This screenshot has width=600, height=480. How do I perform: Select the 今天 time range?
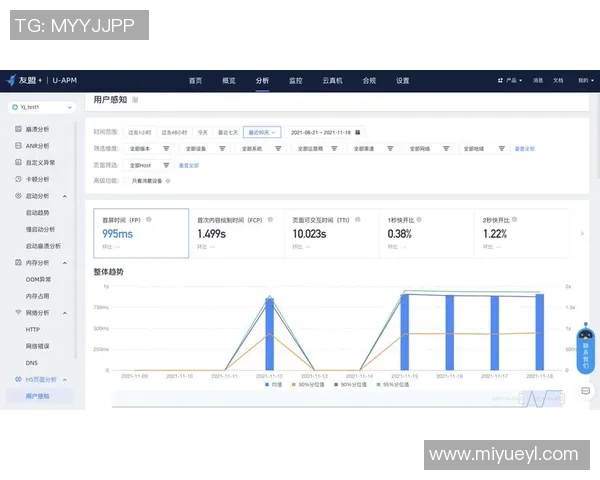pos(202,132)
